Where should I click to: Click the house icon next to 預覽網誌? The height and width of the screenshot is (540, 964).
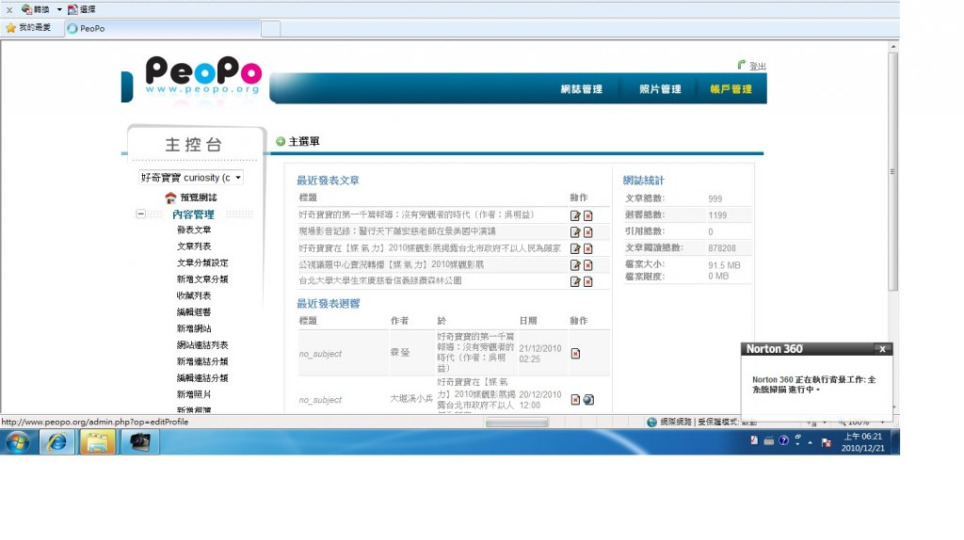[171, 198]
